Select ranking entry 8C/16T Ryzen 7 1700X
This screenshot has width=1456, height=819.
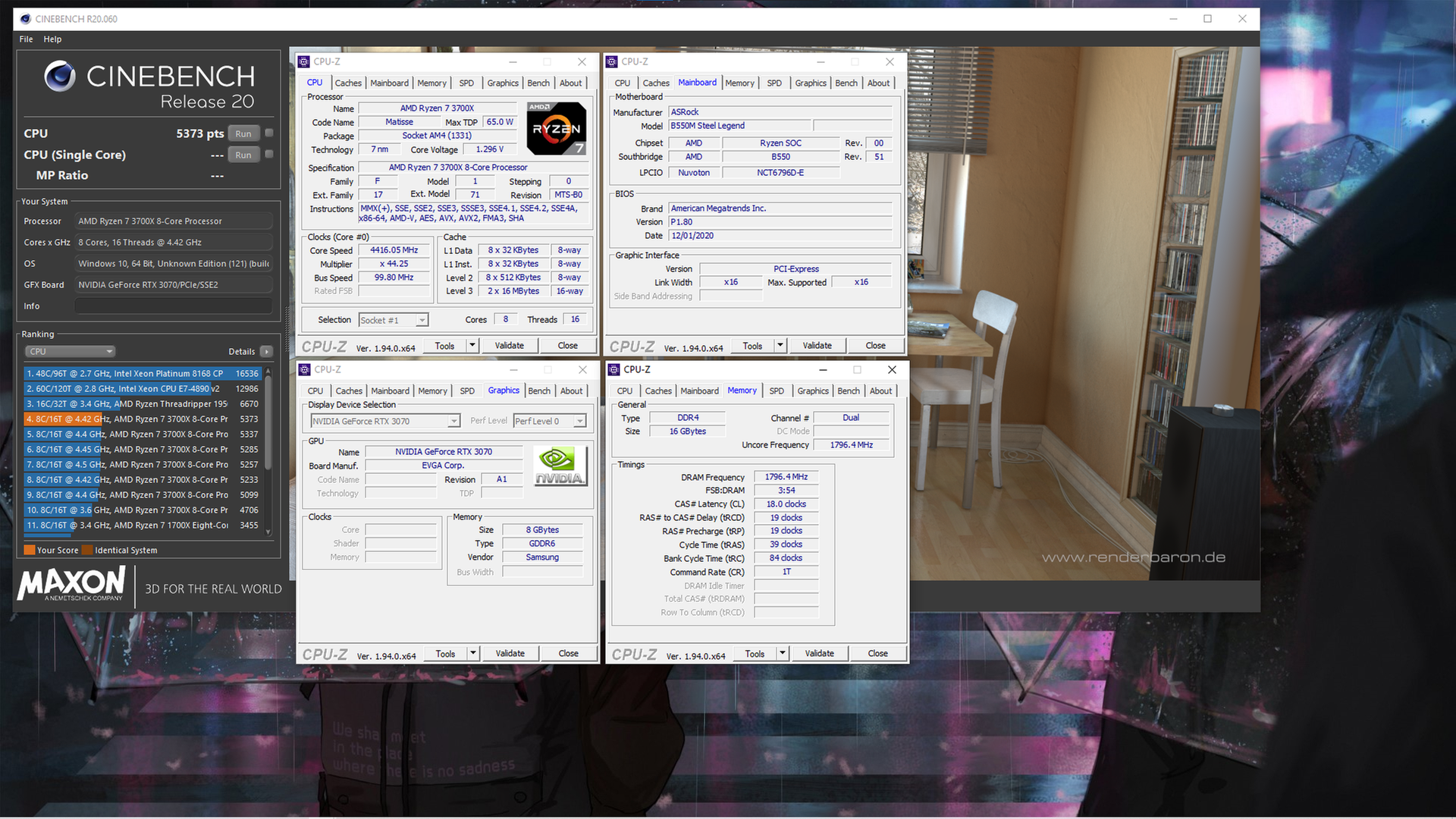pyautogui.click(x=143, y=525)
